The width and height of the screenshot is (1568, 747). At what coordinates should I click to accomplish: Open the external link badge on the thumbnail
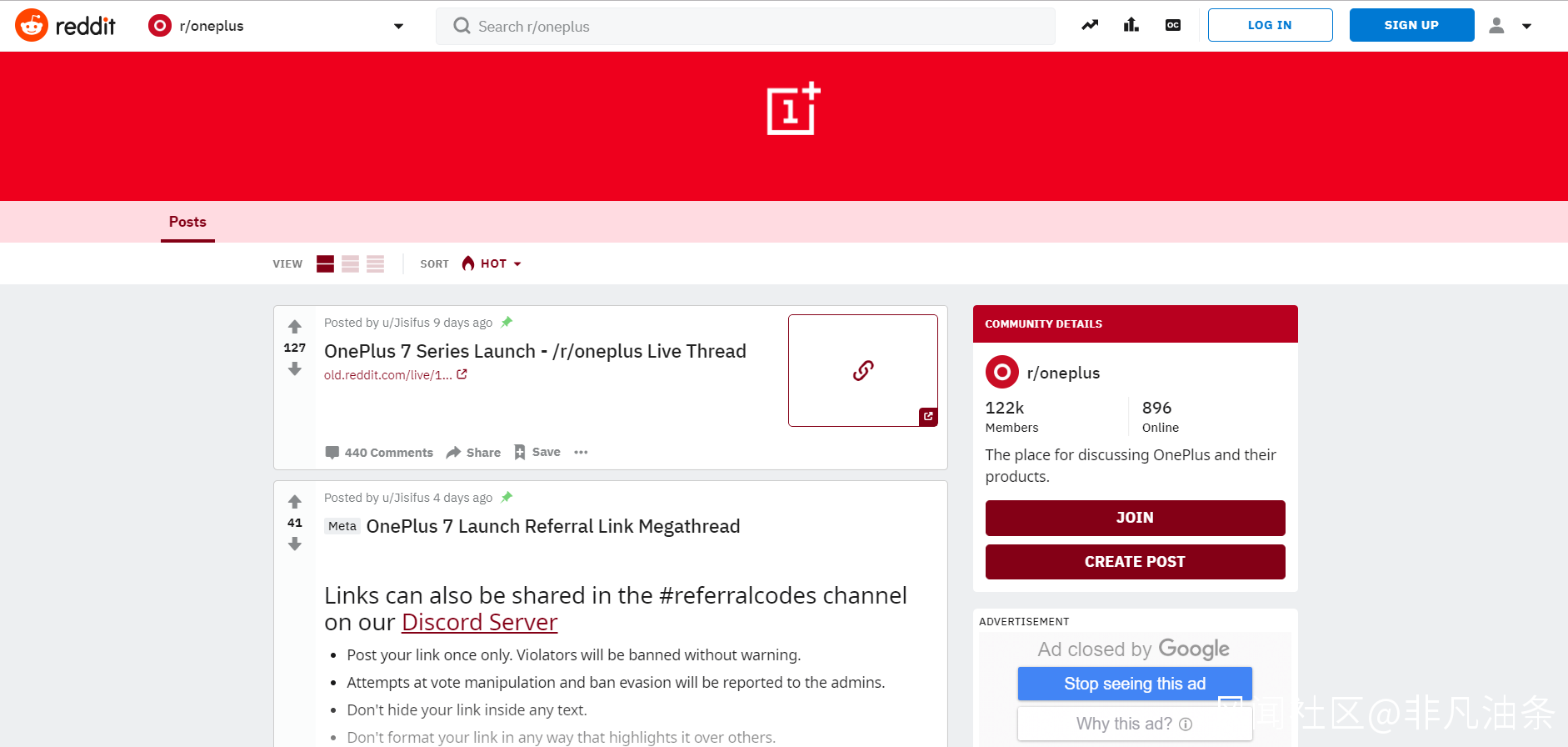click(x=928, y=416)
